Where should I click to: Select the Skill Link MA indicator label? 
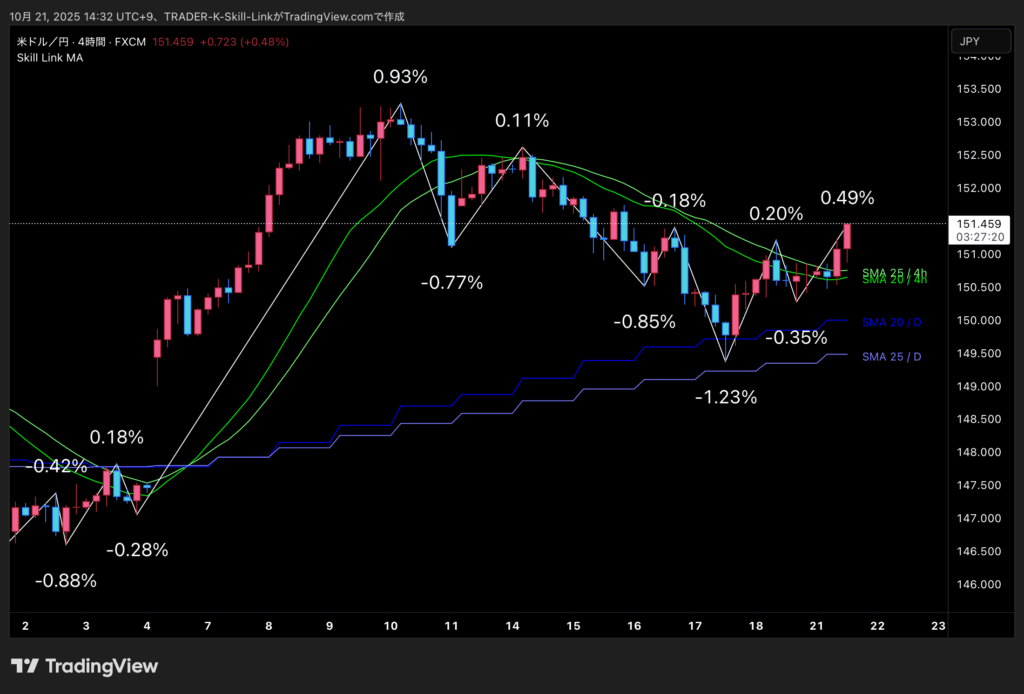pos(50,58)
